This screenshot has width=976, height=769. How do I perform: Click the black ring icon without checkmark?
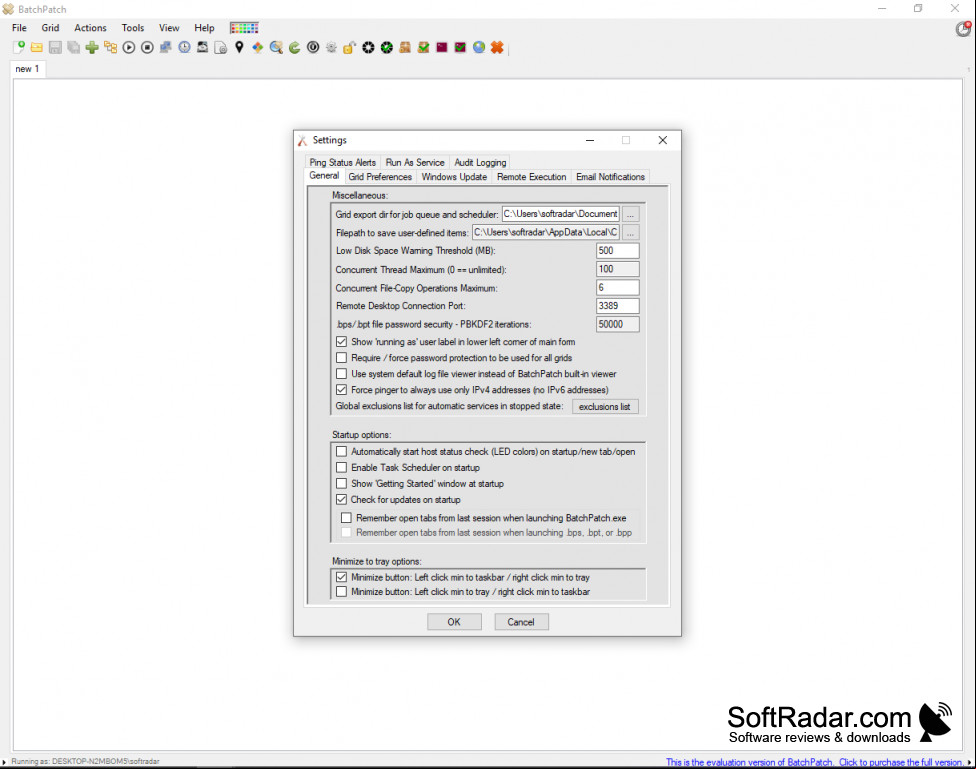(368, 47)
